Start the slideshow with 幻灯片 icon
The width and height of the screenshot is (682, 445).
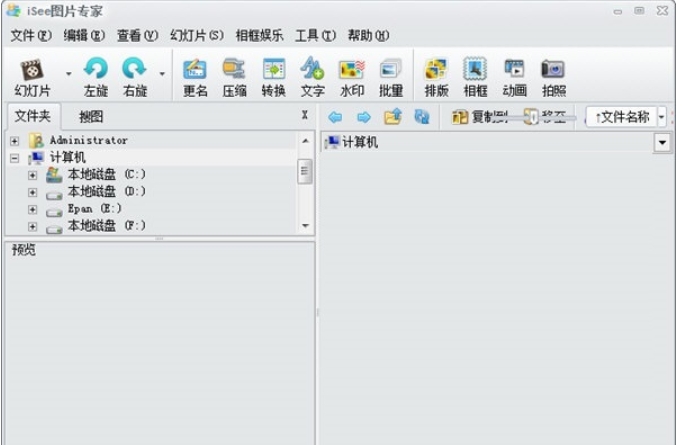pos(32,78)
